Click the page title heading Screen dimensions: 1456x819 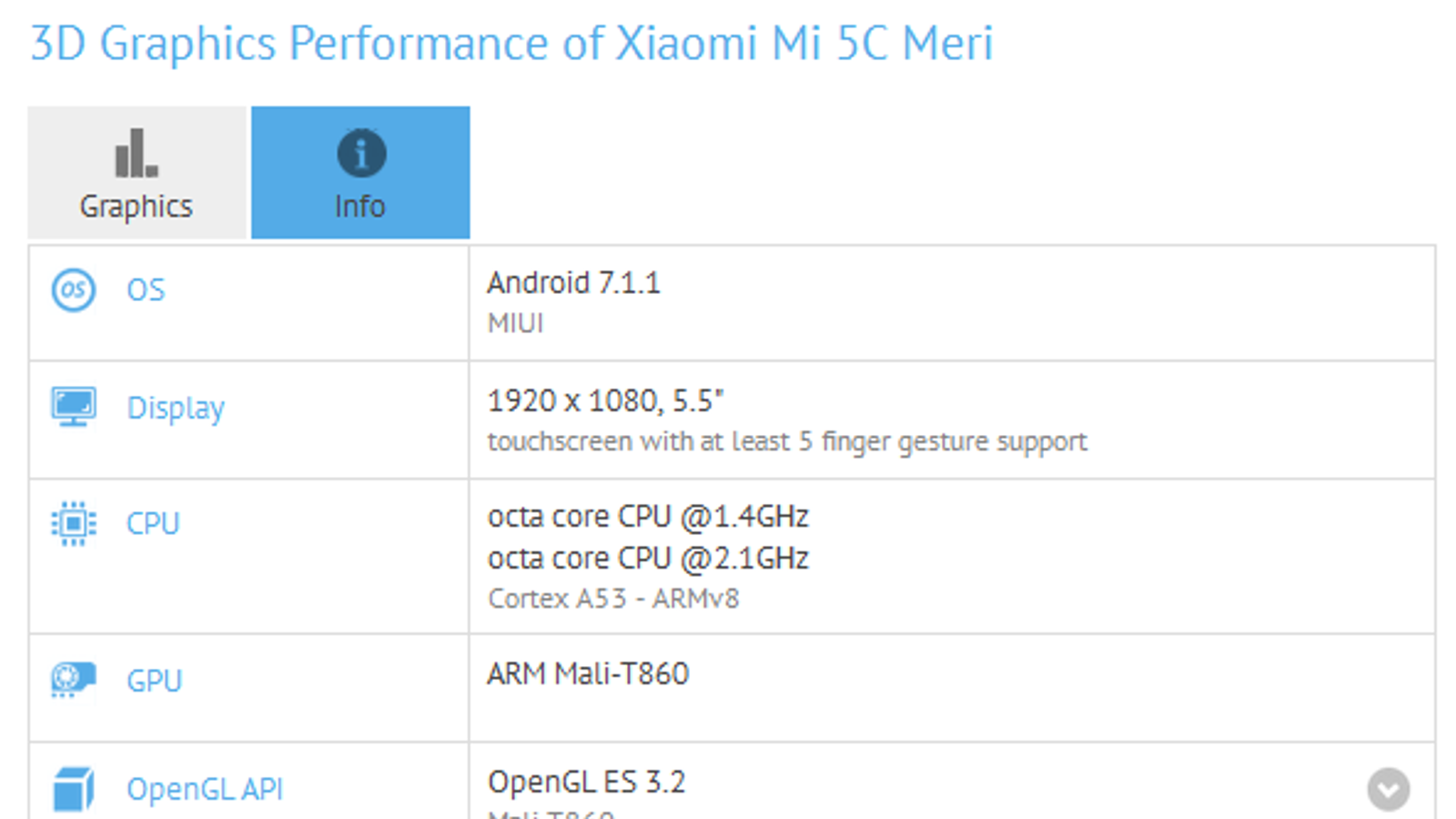click(x=511, y=43)
